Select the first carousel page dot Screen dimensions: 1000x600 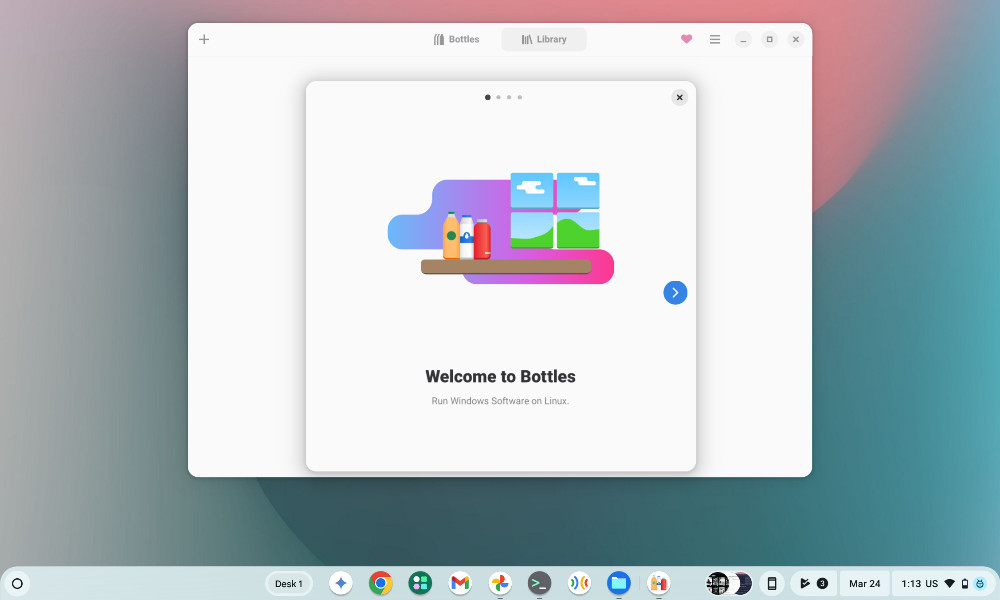488,98
